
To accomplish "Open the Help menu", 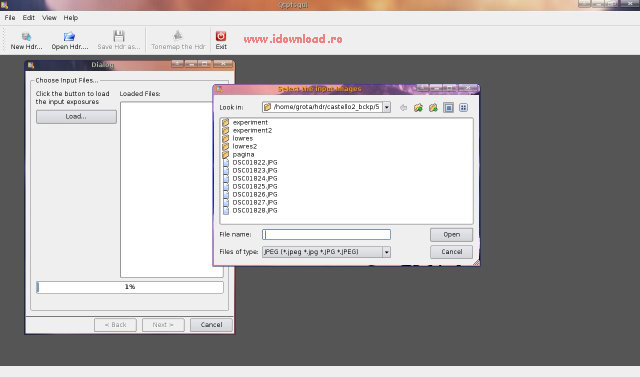I will [x=71, y=18].
